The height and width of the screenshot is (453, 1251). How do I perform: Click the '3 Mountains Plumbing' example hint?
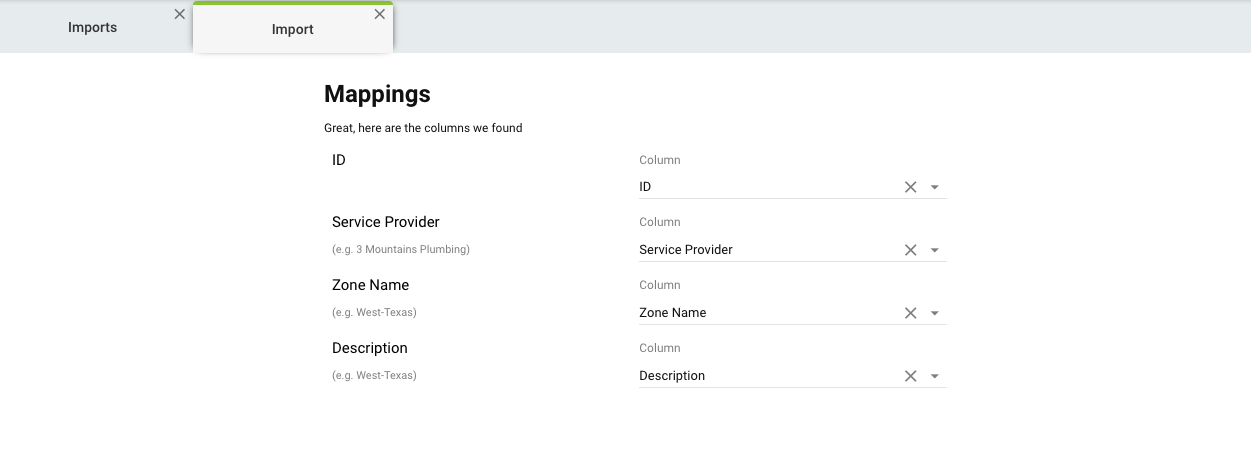400,249
